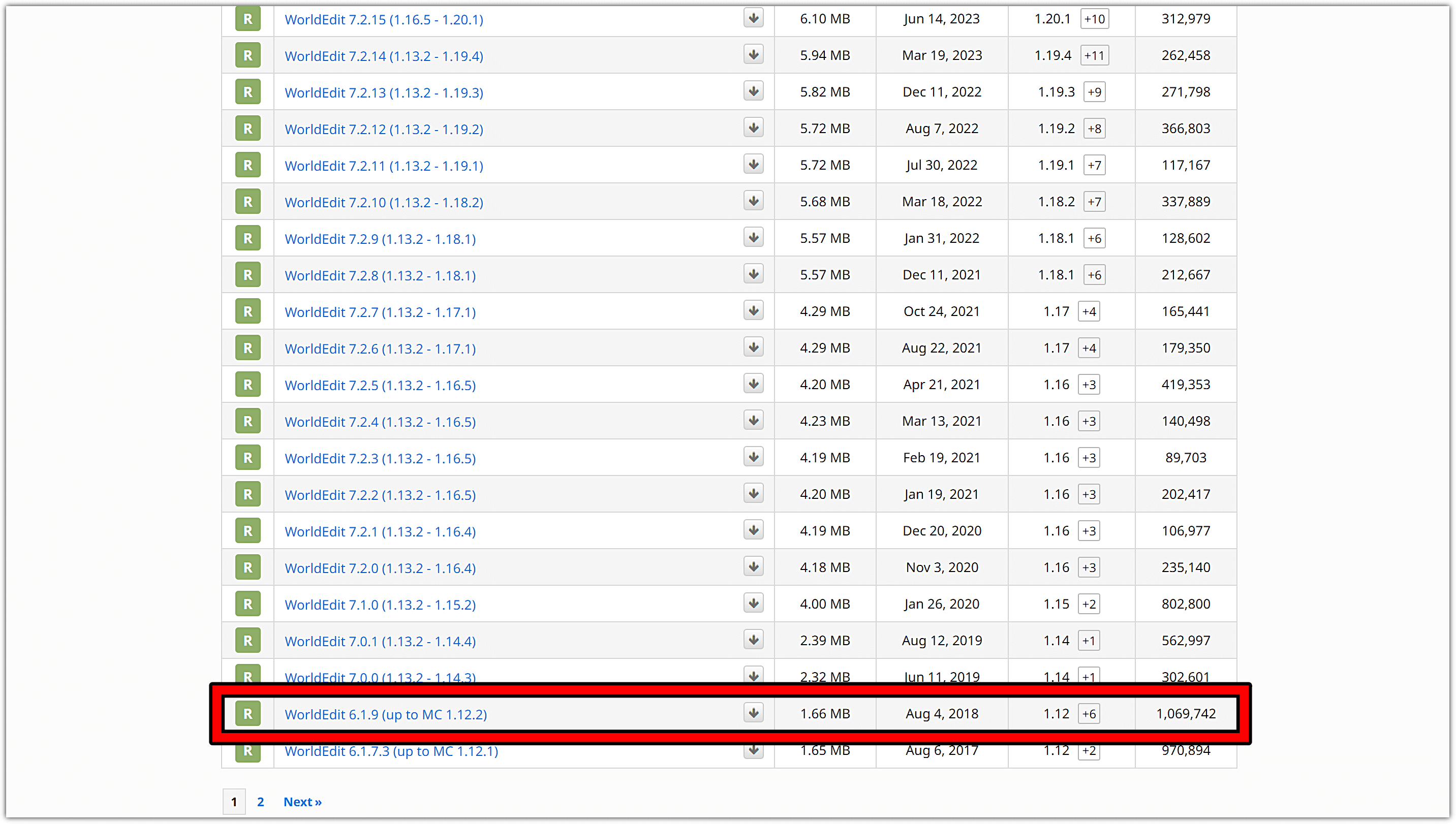This screenshot has height=824, width=1456.
Task: Expand +6 badge in Aug 4, 2018 row
Action: point(1089,714)
